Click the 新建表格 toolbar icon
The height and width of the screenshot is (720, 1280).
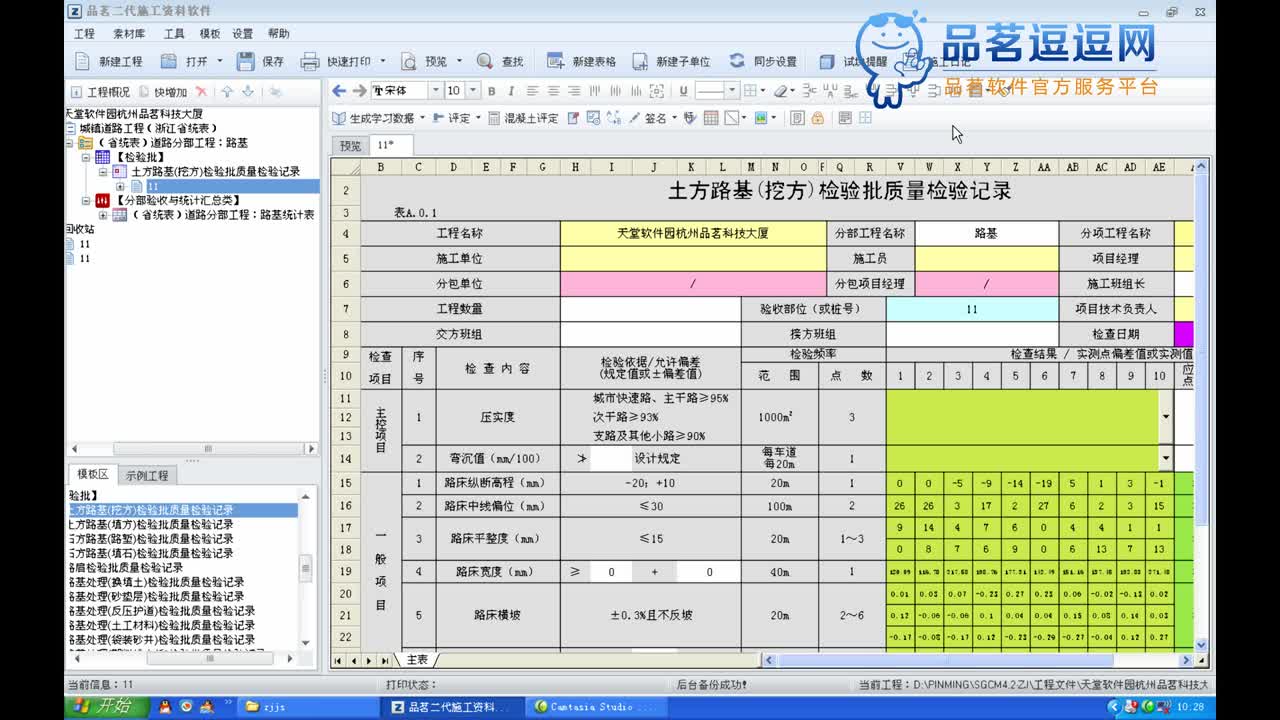tap(555, 61)
